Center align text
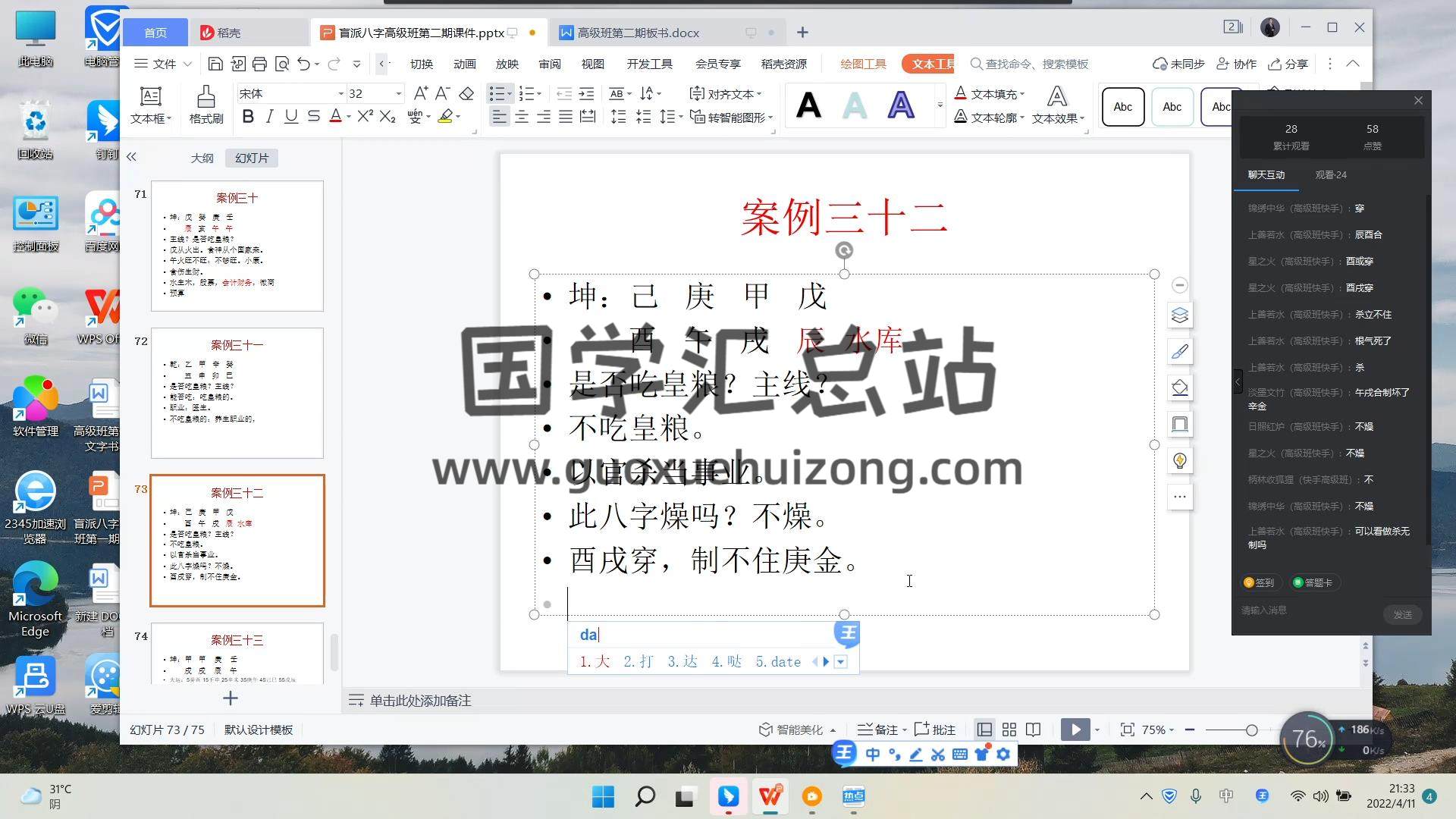1456x819 pixels. coord(522,117)
